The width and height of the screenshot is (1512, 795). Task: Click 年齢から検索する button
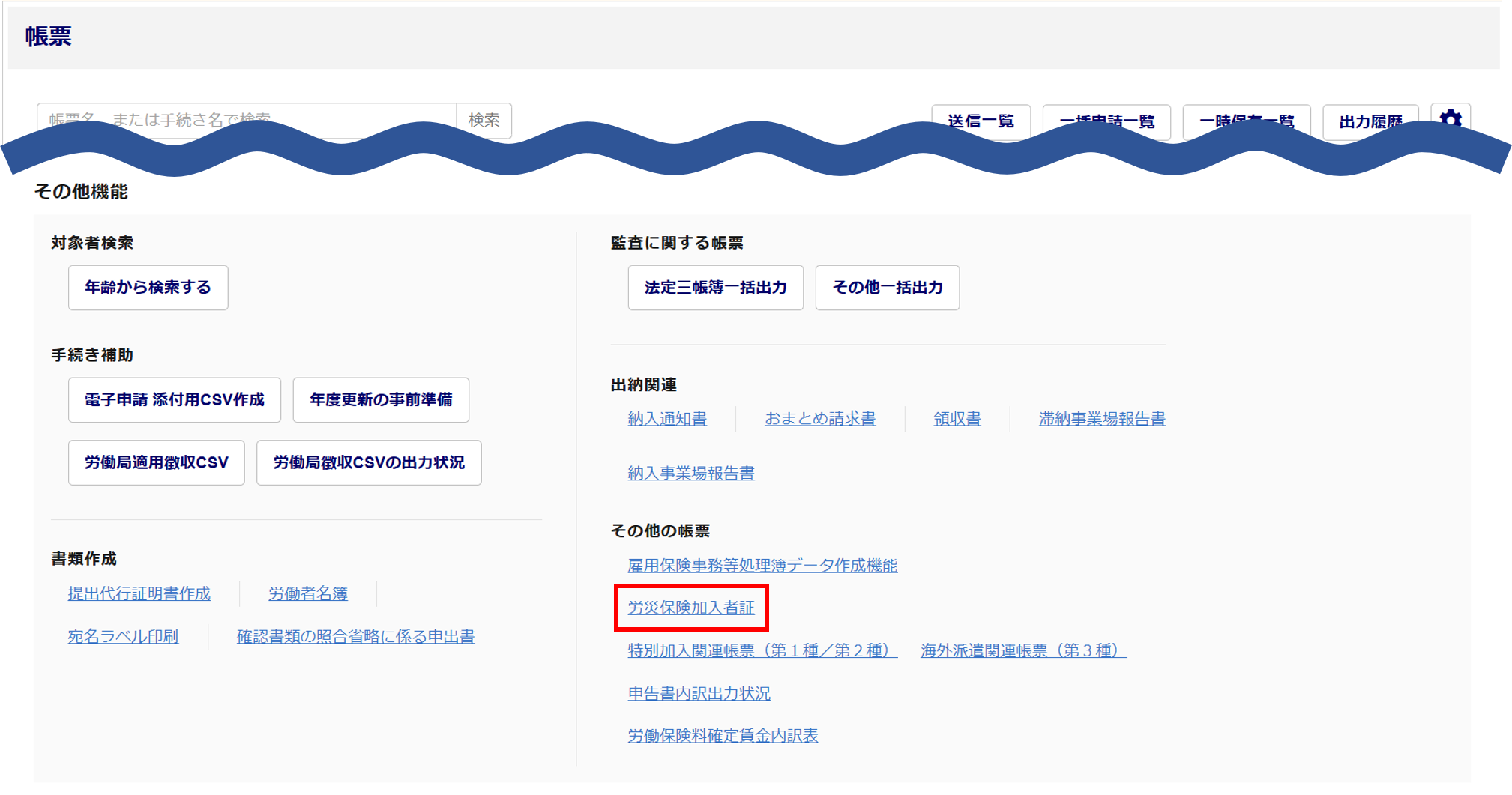[148, 288]
